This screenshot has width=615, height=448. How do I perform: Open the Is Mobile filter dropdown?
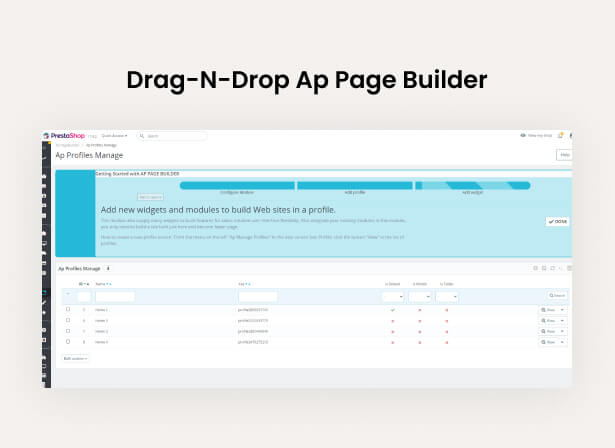click(x=420, y=297)
